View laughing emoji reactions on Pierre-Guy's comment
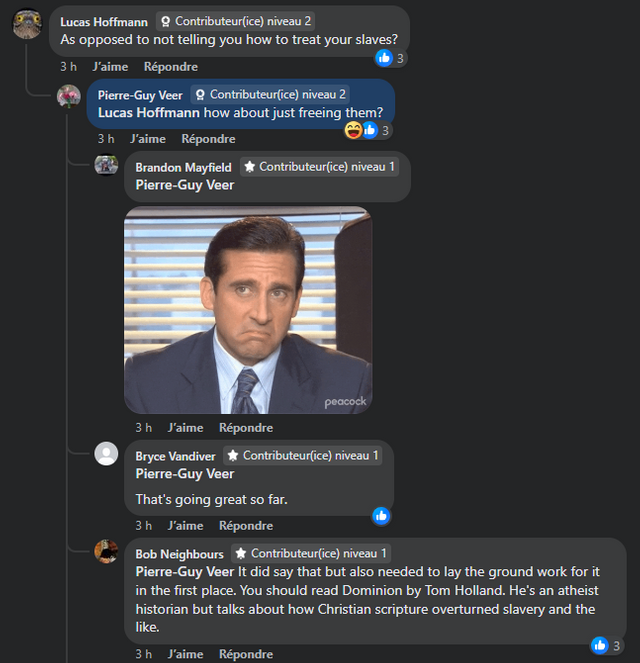The image size is (640, 663). (353, 130)
